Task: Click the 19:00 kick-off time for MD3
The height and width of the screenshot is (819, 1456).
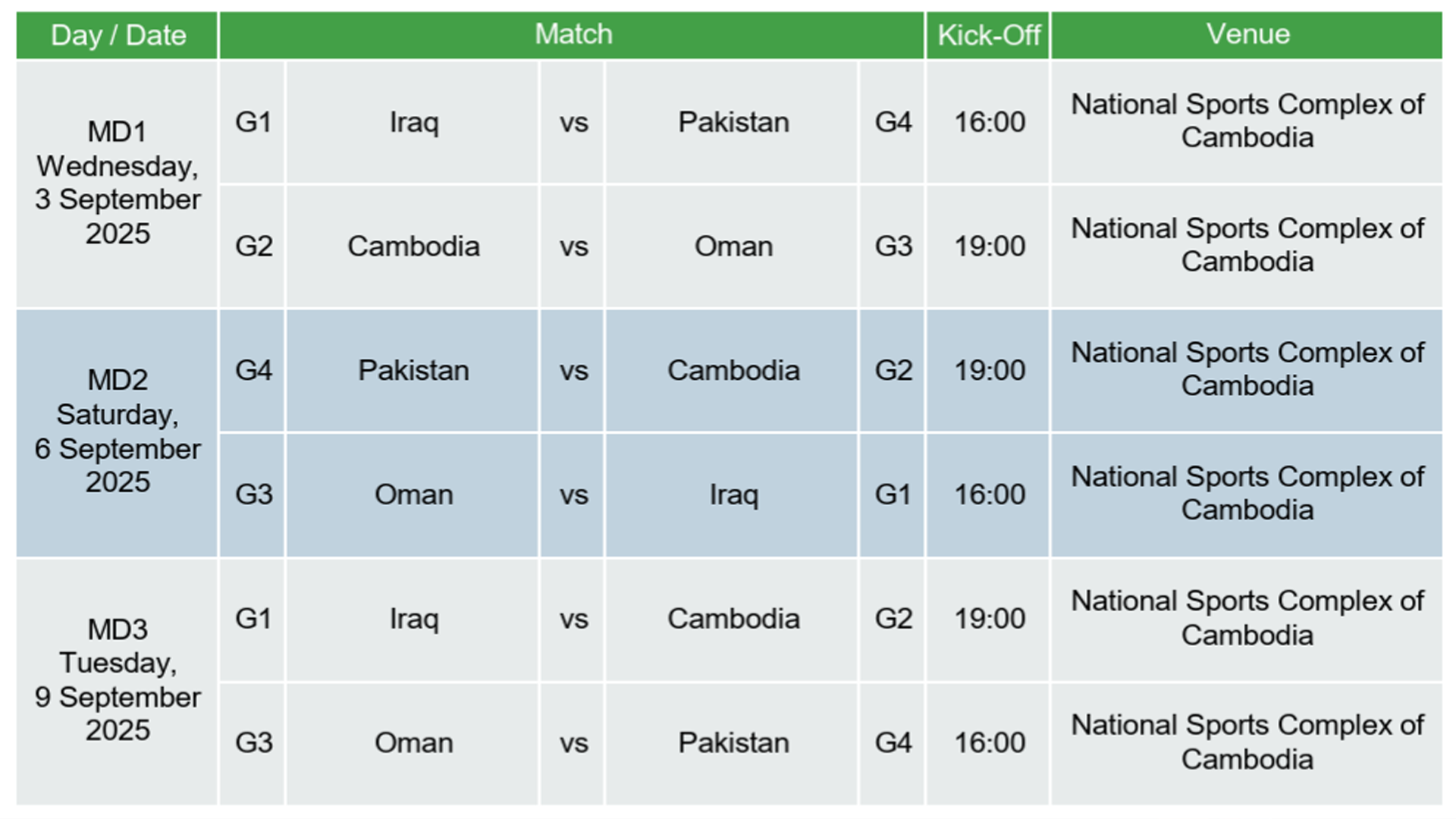Action: tap(989, 619)
